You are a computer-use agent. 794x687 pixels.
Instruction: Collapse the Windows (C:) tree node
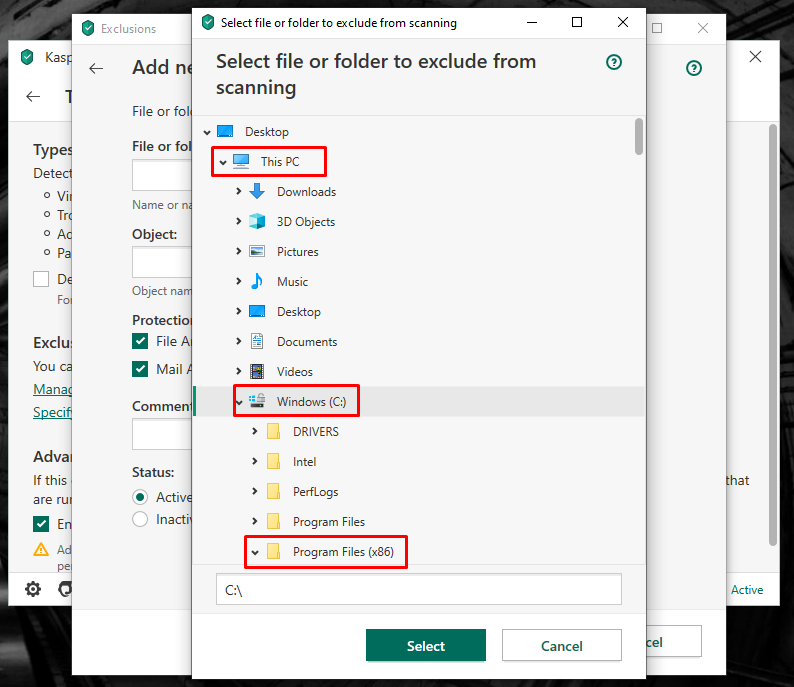[239, 402]
